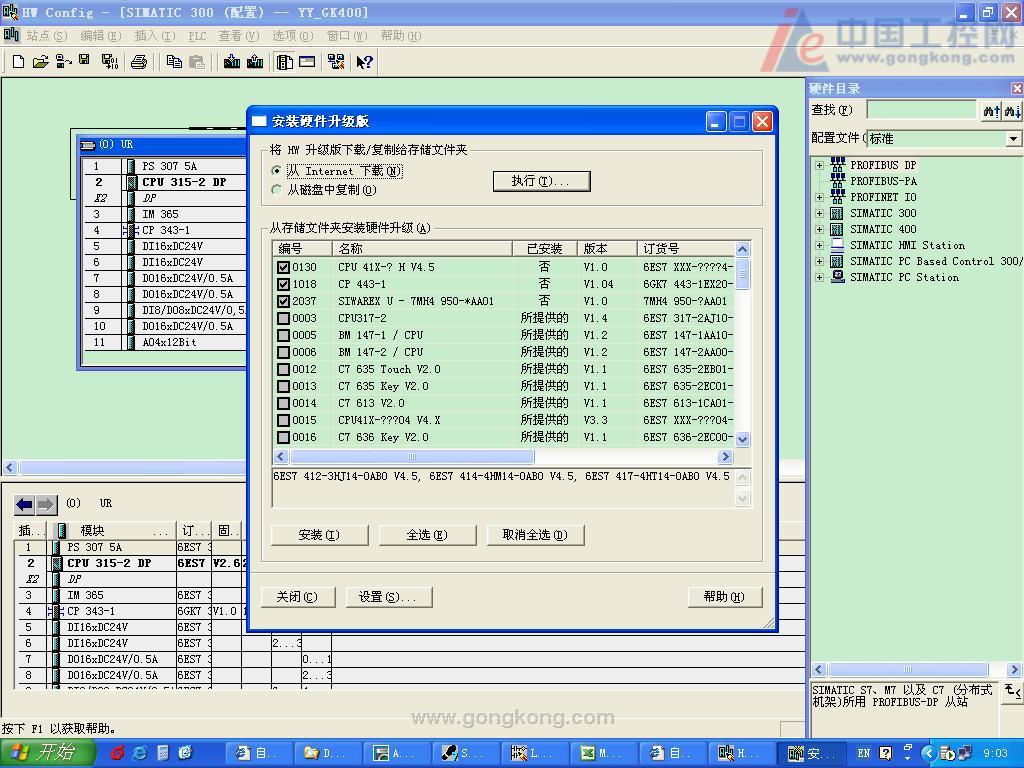Click the red quick launch icon beside Start

[118, 753]
